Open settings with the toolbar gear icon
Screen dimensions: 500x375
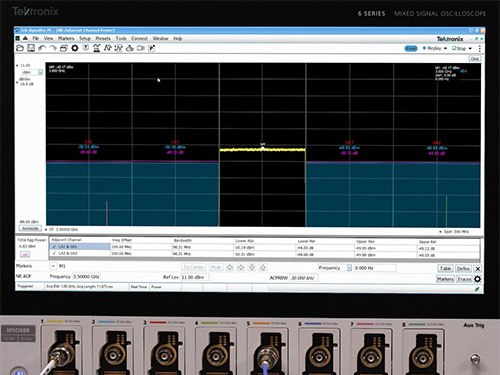[x=75, y=48]
